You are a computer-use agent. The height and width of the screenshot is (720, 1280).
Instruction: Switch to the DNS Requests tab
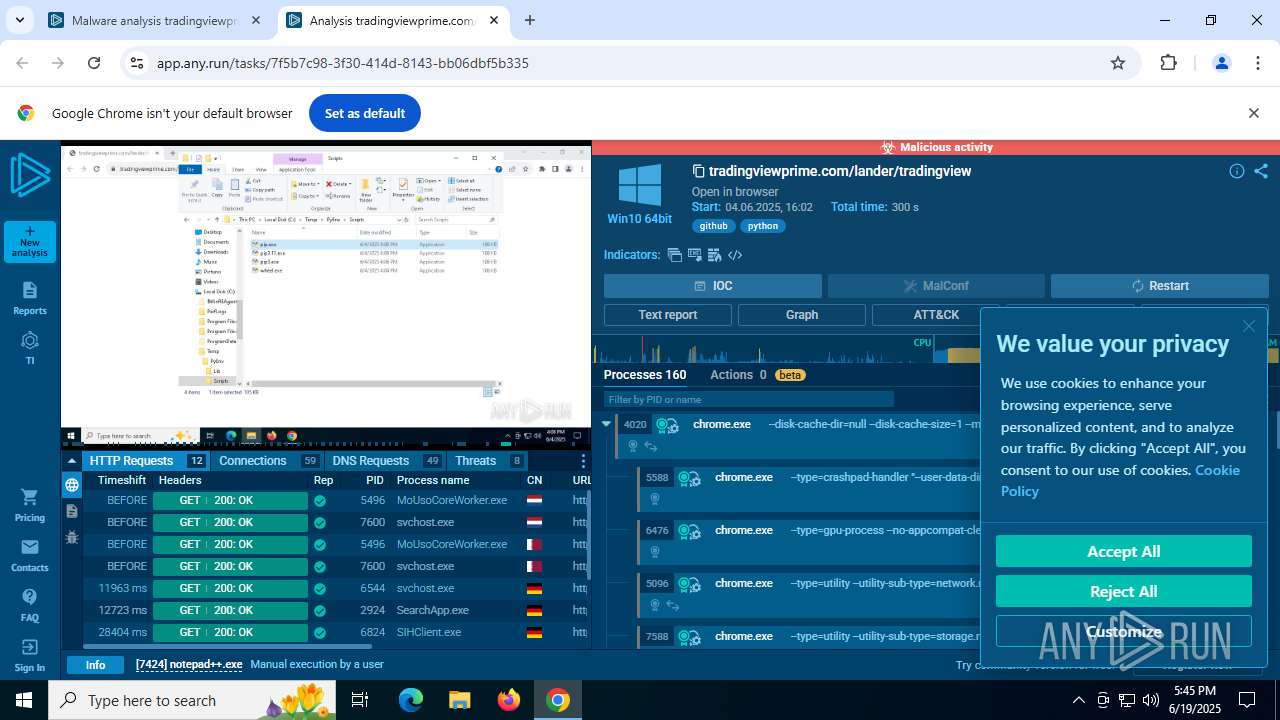[x=385, y=461]
